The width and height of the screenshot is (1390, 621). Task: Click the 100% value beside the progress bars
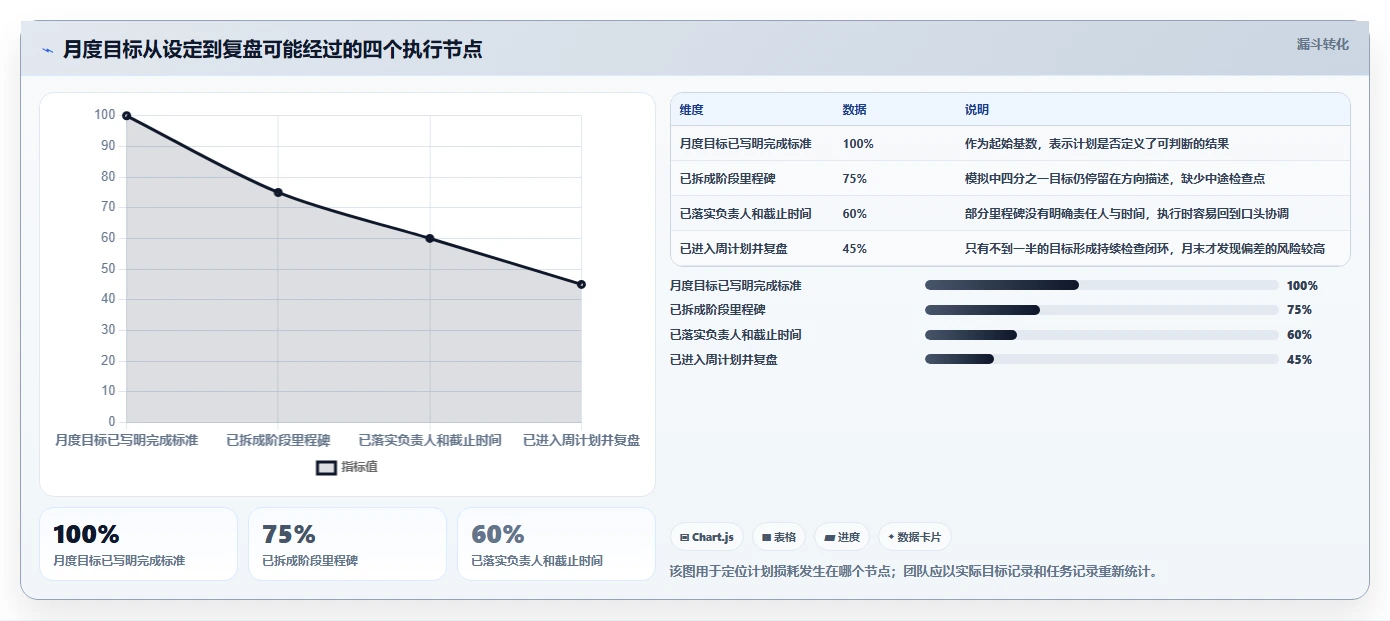pyautogui.click(x=1302, y=286)
